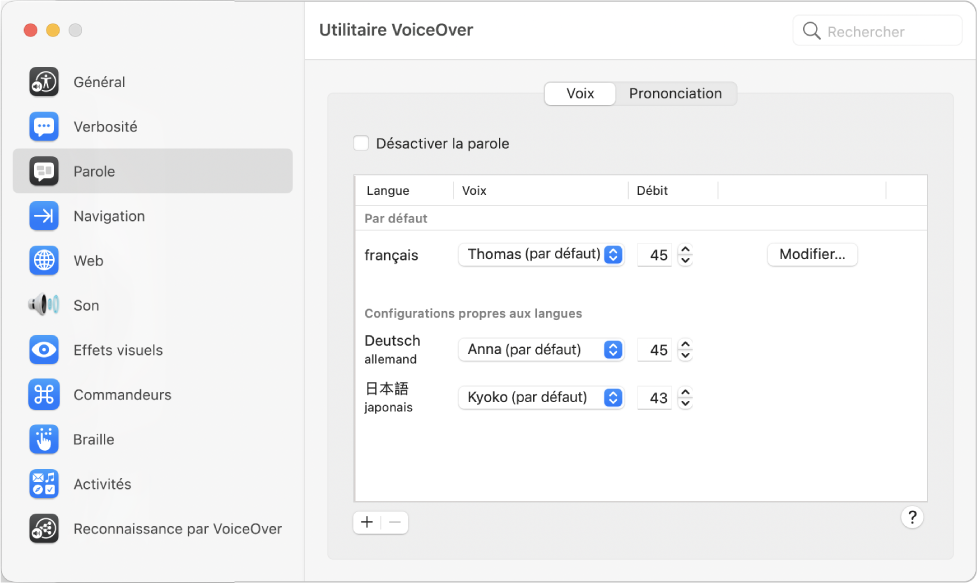This screenshot has width=979, height=583.
Task: Select the Verbosité speech-bubble icon
Action: (x=44, y=127)
